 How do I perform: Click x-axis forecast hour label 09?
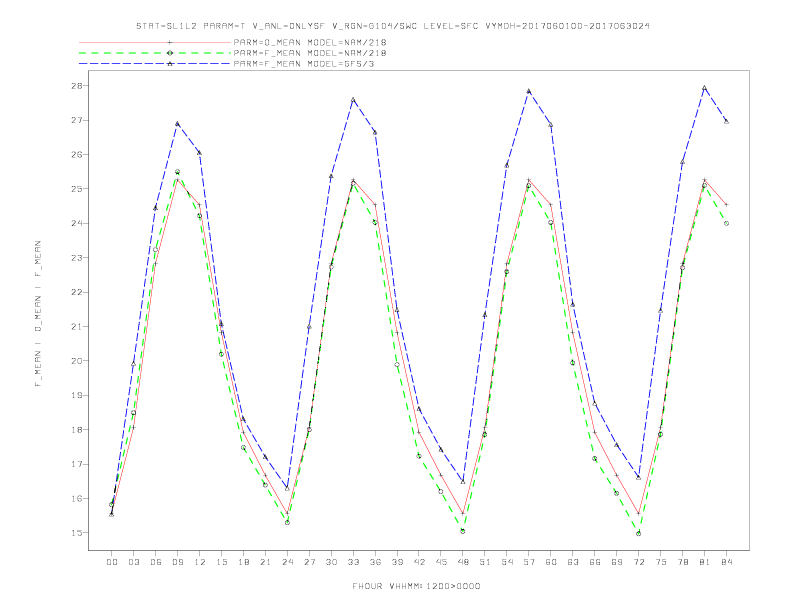[x=177, y=562]
